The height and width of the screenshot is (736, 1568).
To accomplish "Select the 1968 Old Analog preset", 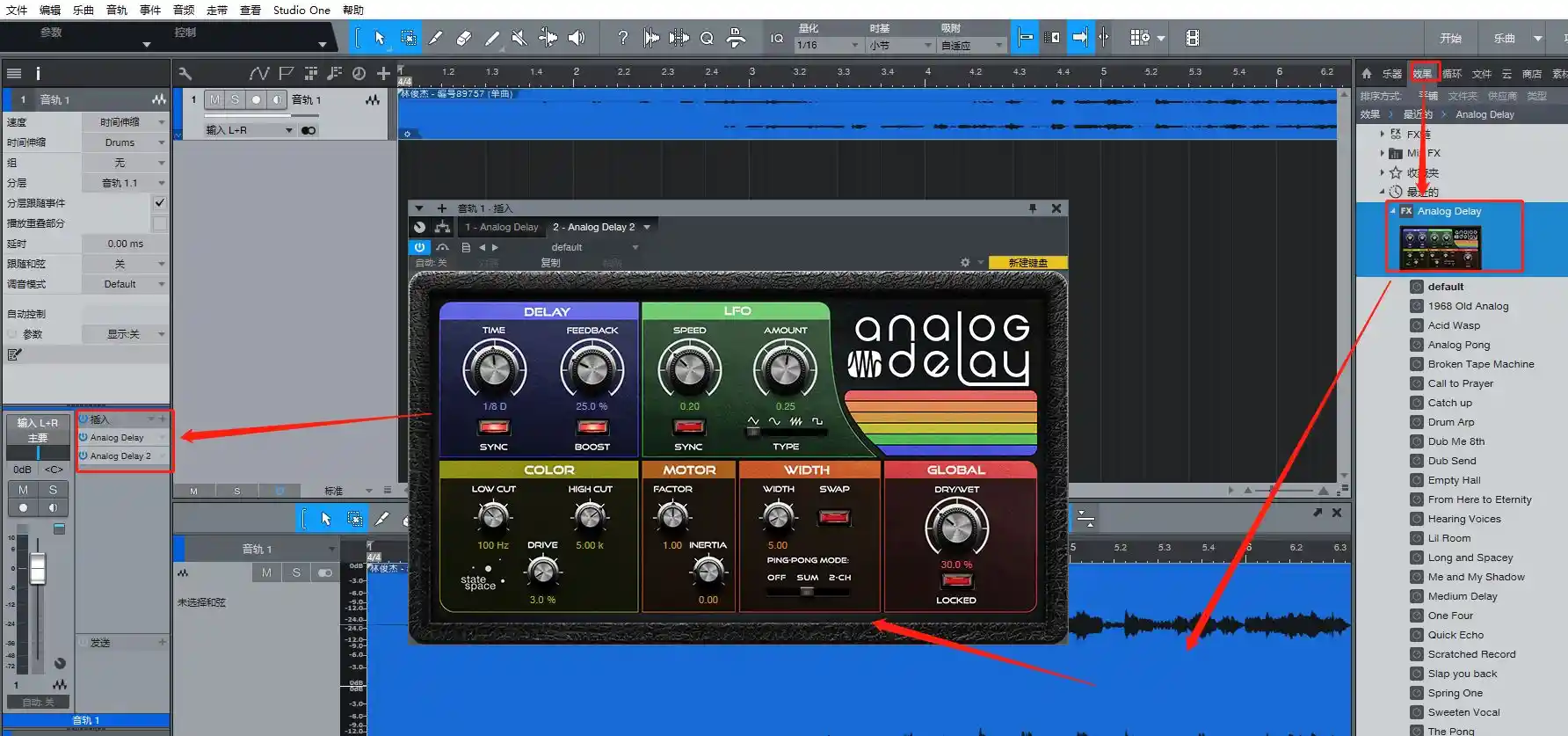I will pyautogui.click(x=1468, y=306).
